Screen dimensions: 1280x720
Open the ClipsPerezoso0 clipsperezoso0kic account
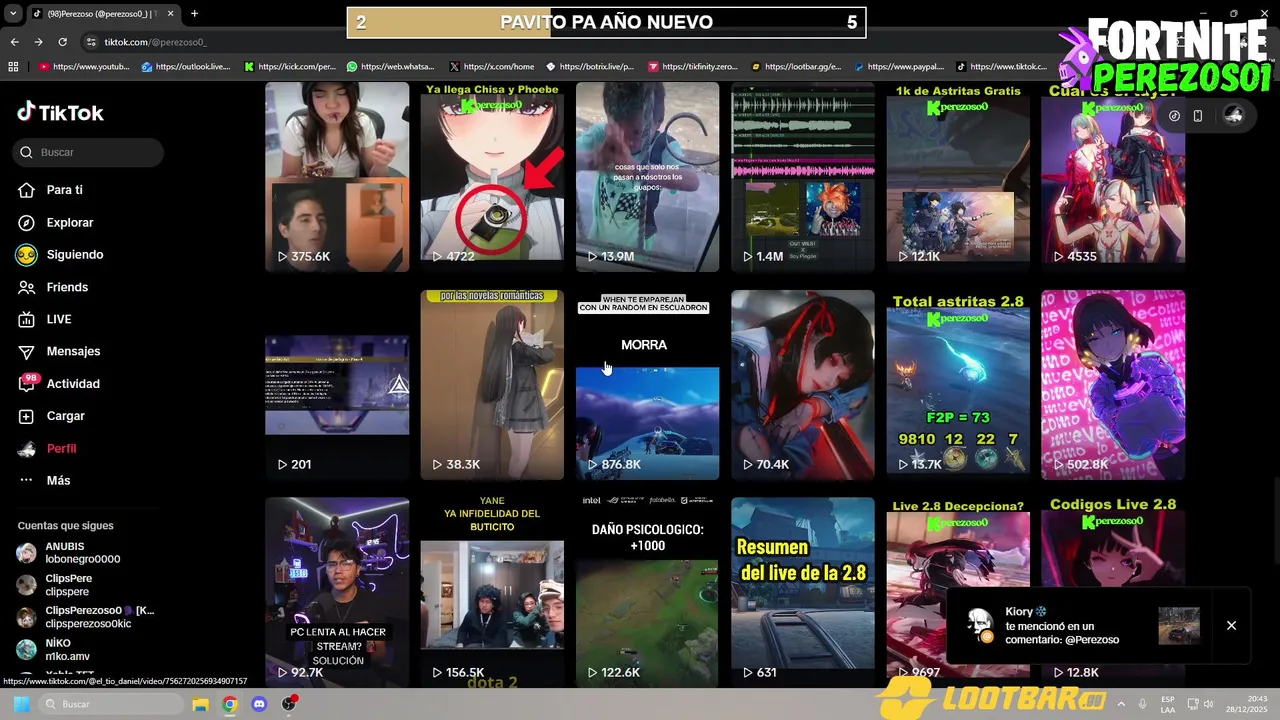tap(86, 617)
